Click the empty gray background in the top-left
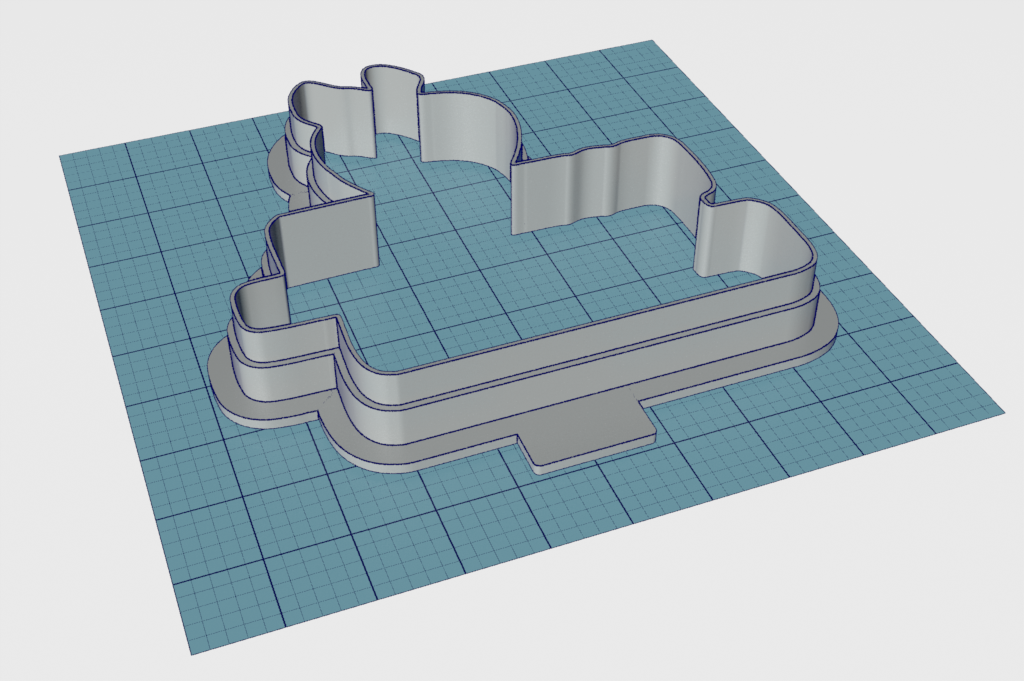 [x=80, y=60]
